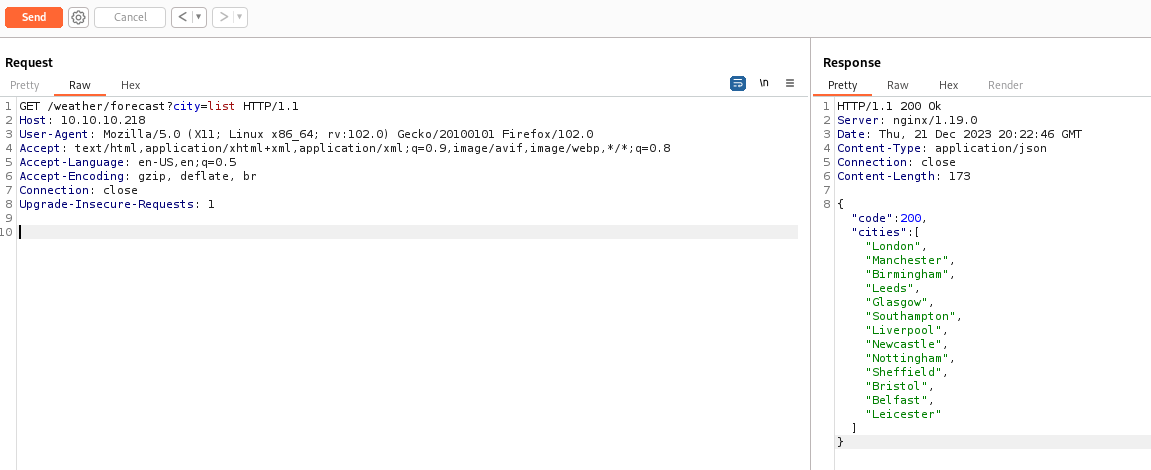This screenshot has height=470, width=1151.
Task: Go back to the previous request
Action: tap(181, 17)
